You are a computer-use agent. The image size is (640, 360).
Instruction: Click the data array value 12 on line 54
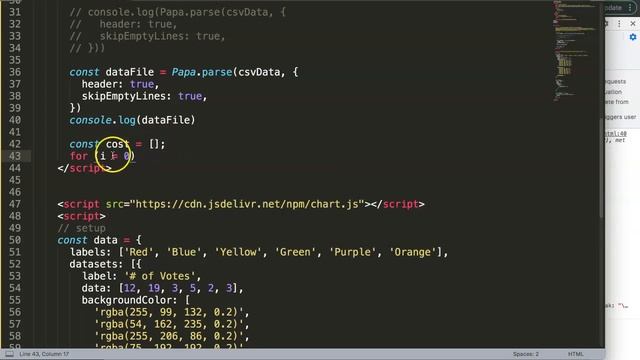tap(129, 288)
